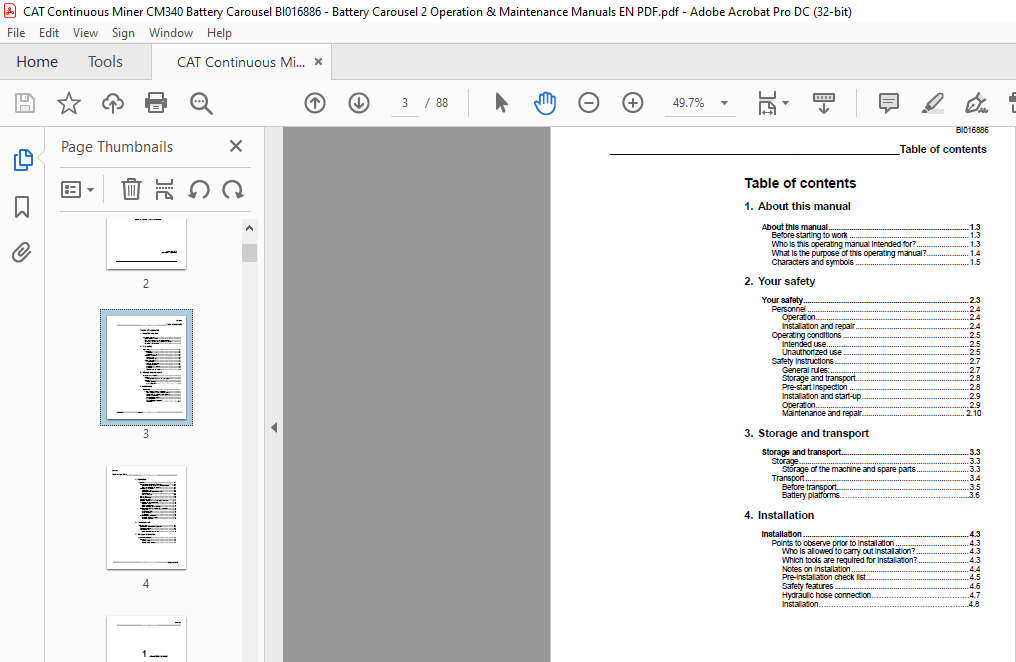
Task: Toggle read mode scrolling icon
Action: [824, 103]
